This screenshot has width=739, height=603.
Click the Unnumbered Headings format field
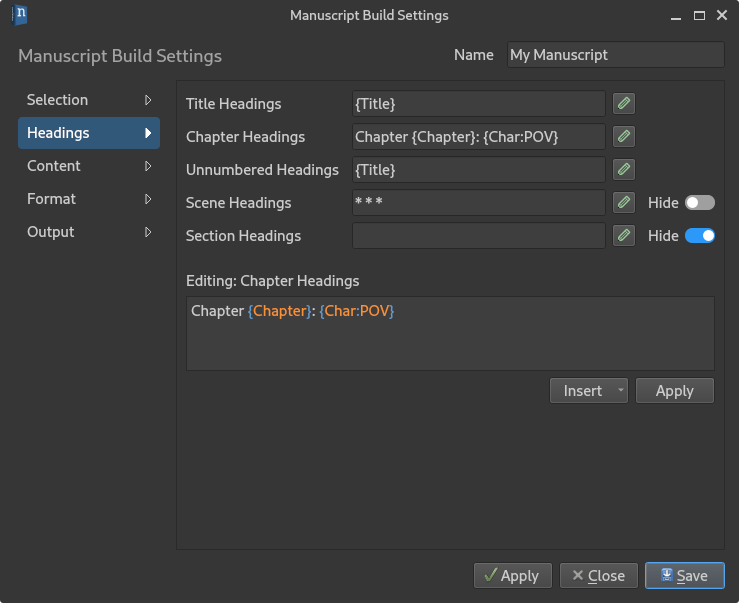point(478,169)
